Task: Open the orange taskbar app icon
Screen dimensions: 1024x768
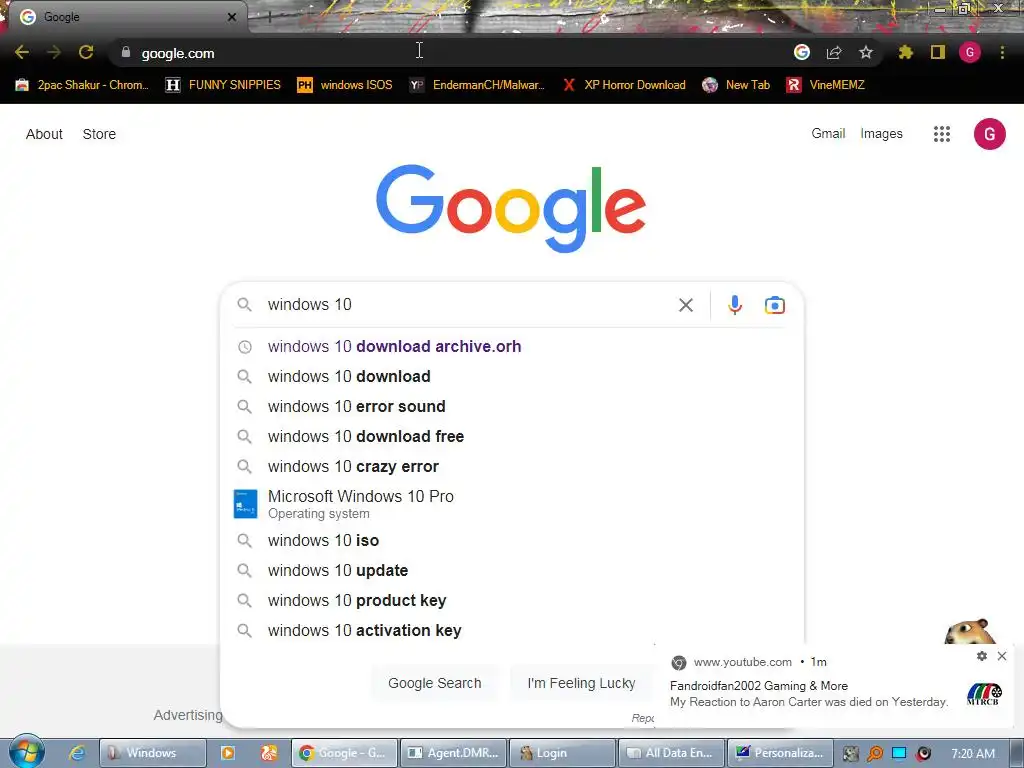Action: [x=269, y=753]
